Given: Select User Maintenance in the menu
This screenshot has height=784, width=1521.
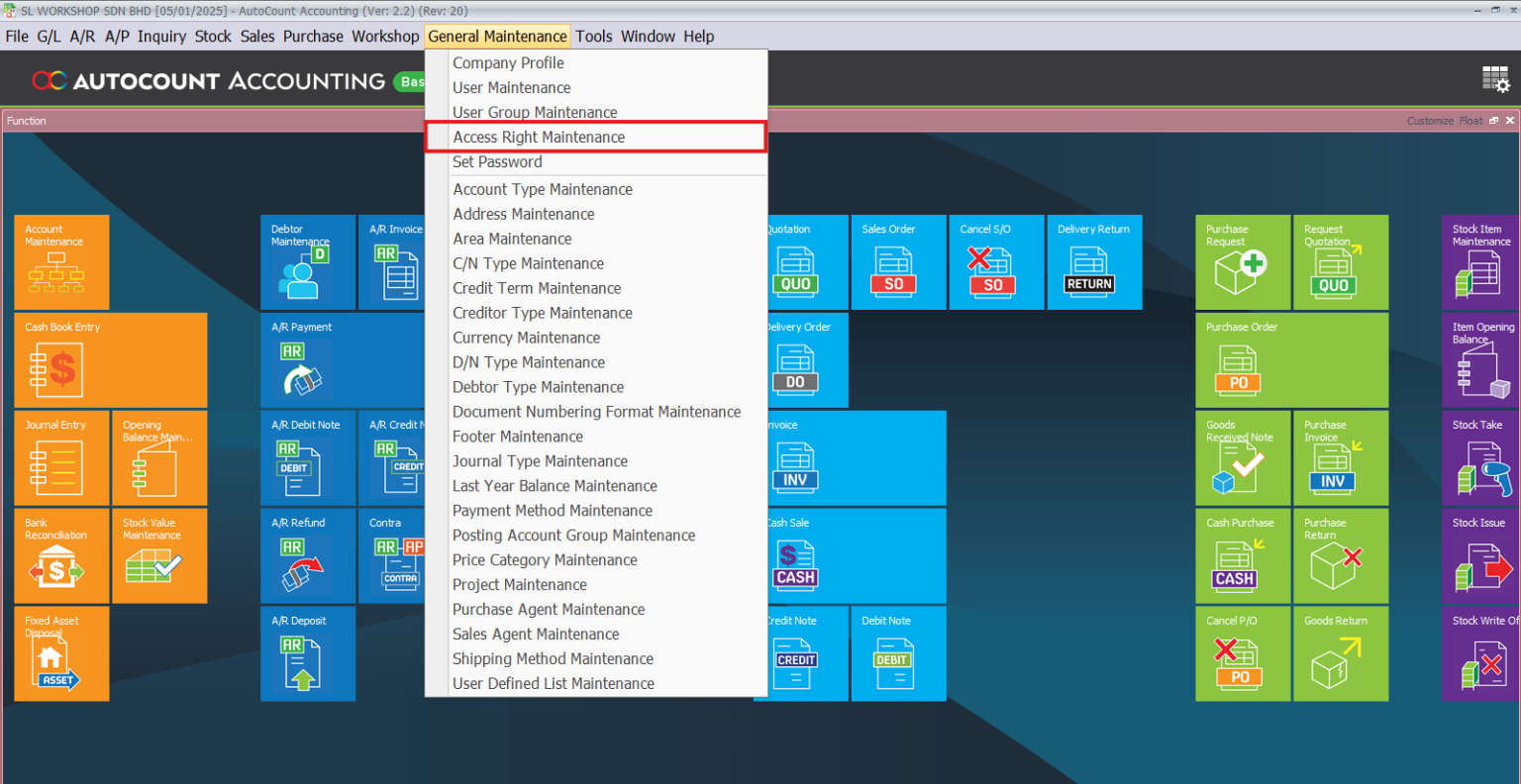Looking at the screenshot, I should (596, 88).
